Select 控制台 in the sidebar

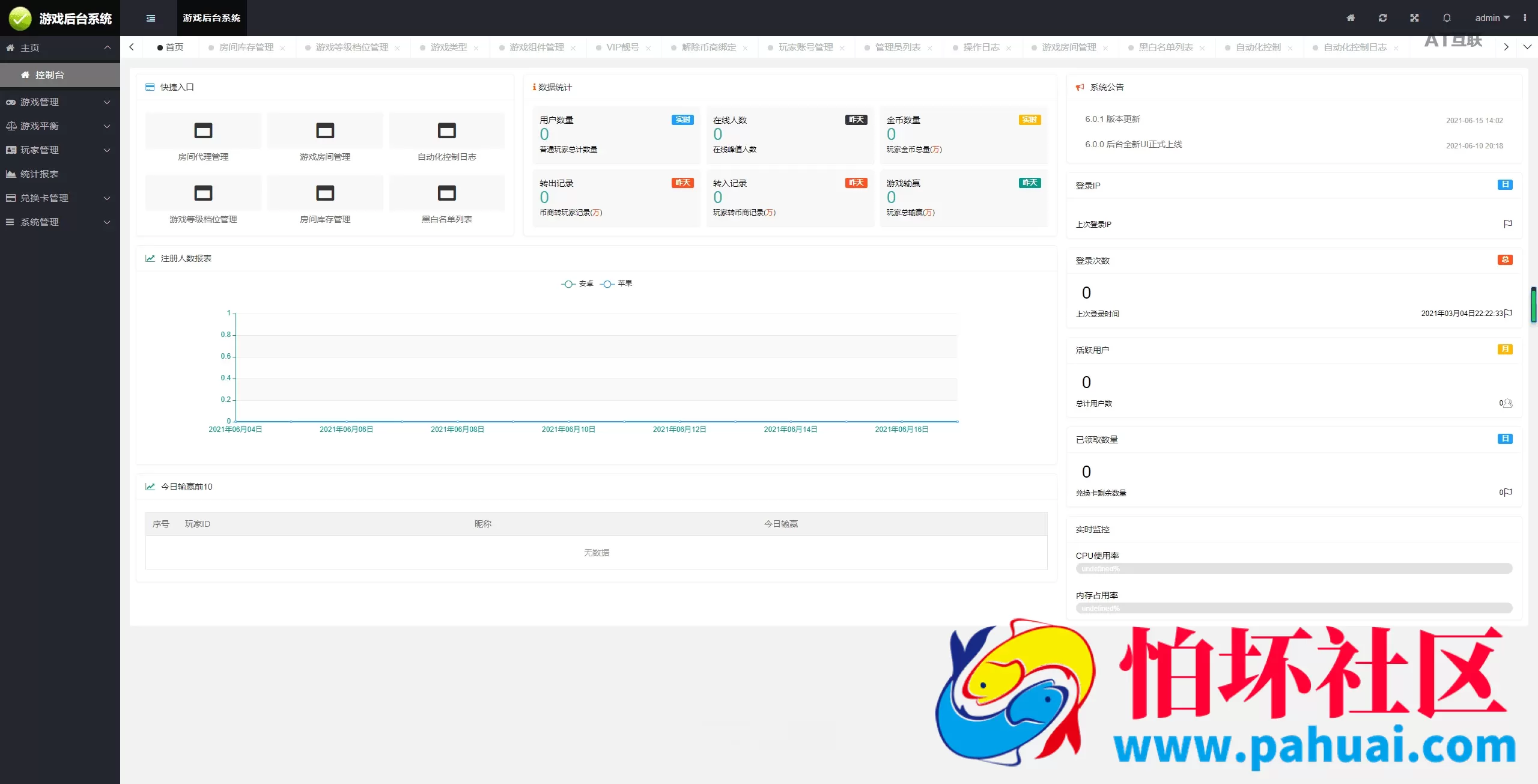click(x=60, y=75)
